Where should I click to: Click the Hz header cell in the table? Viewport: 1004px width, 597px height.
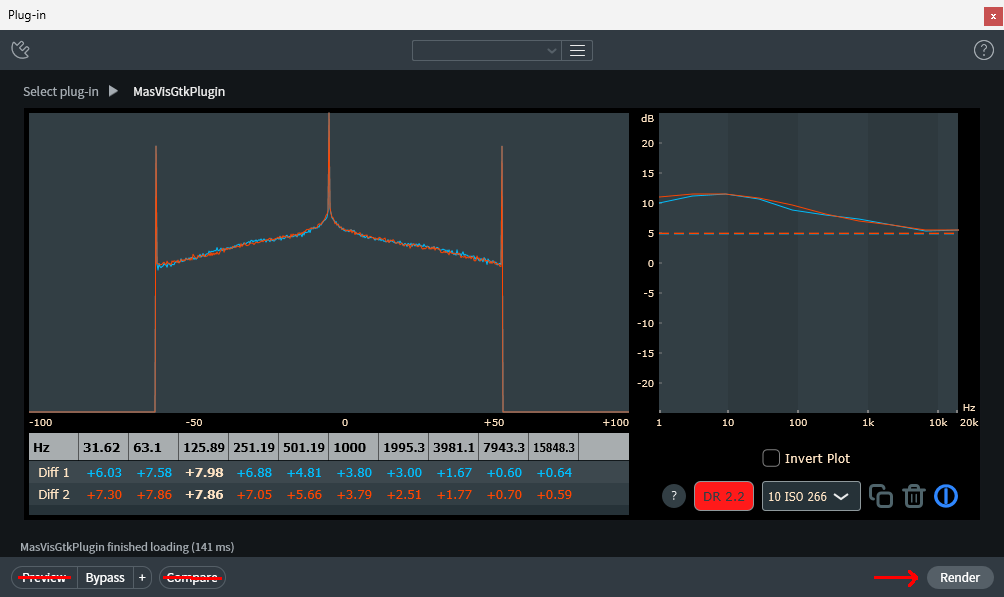[x=54, y=447]
